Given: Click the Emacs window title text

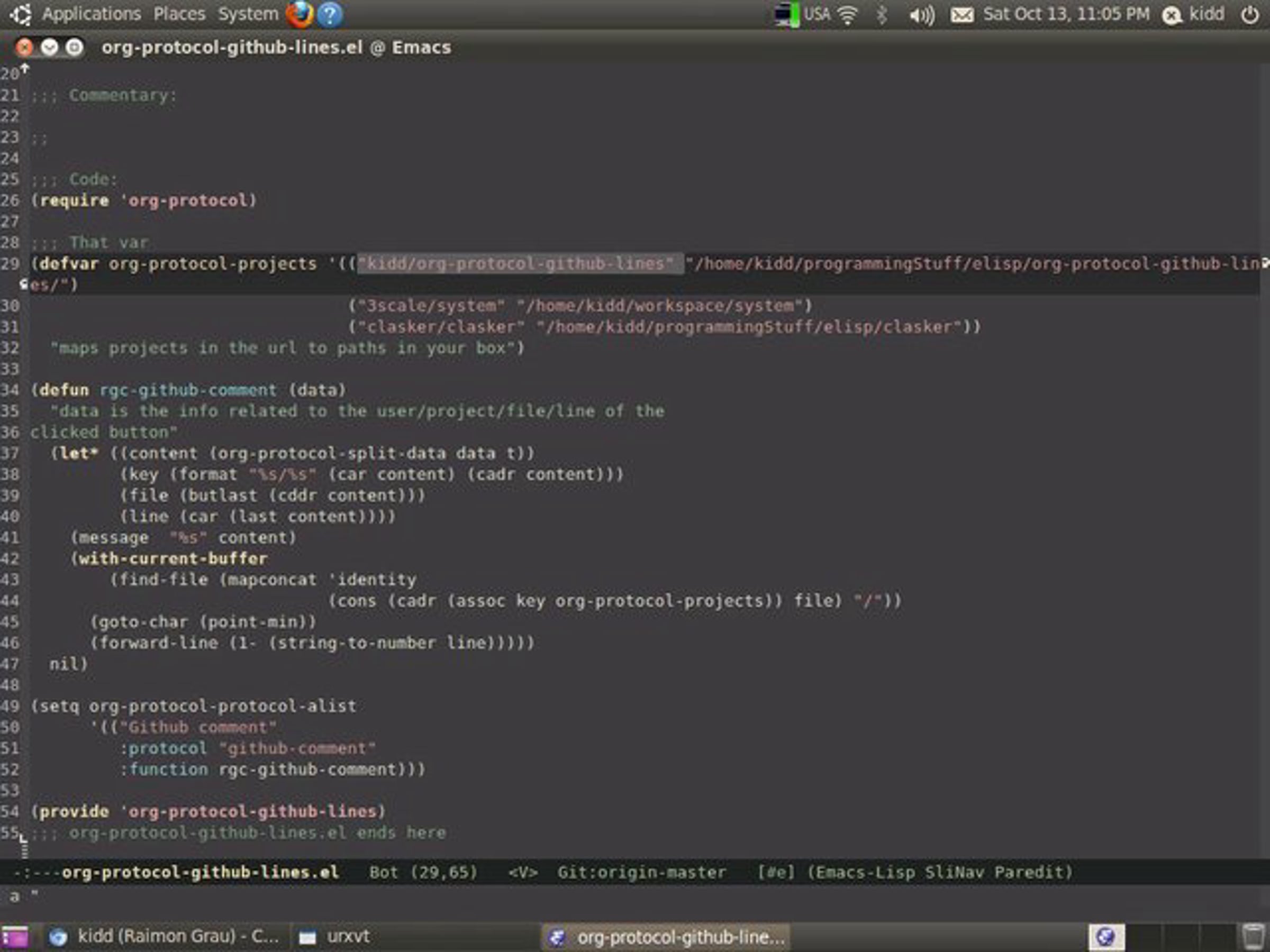Looking at the screenshot, I should tap(276, 47).
